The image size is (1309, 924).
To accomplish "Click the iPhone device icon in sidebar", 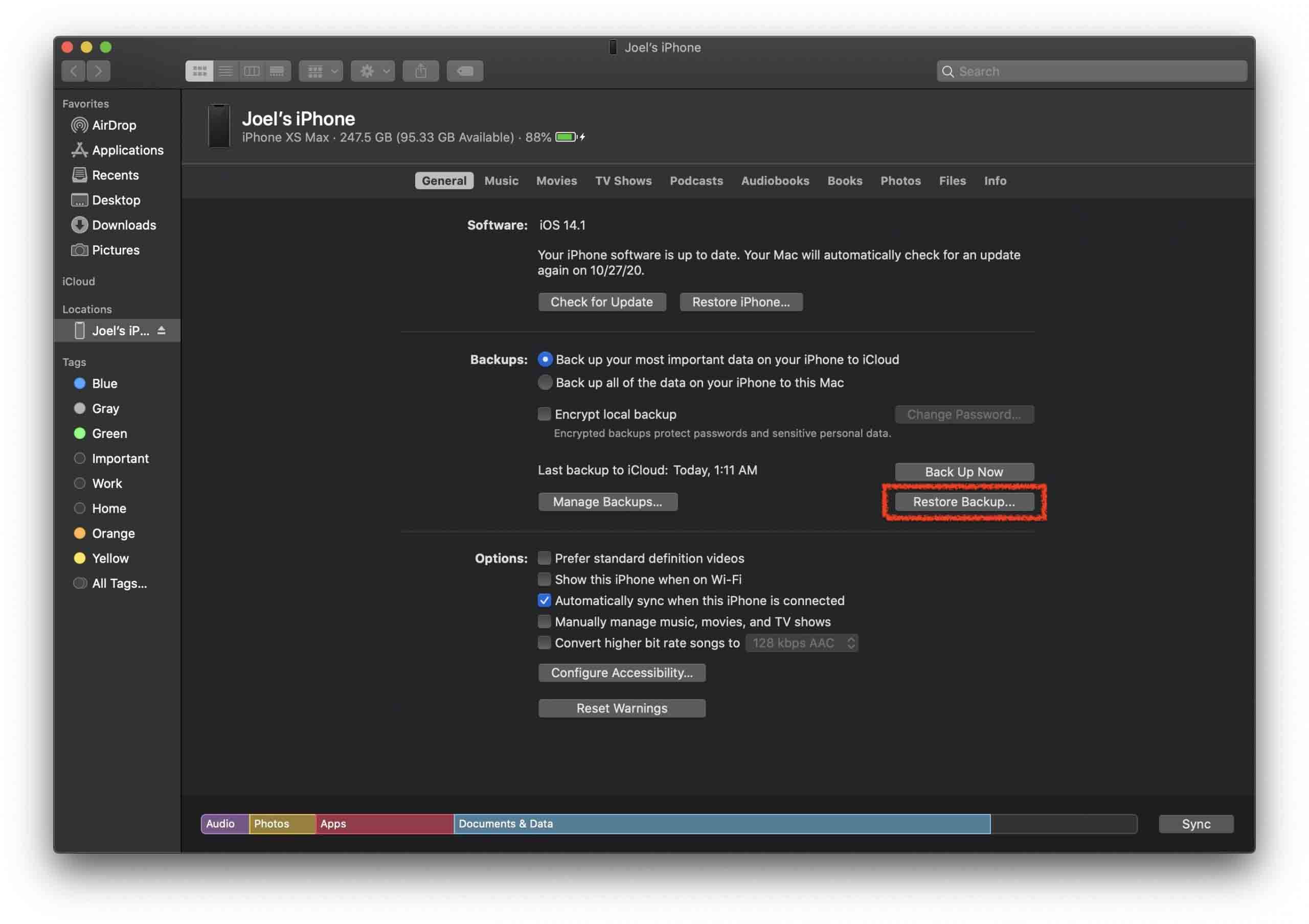I will pyautogui.click(x=78, y=330).
